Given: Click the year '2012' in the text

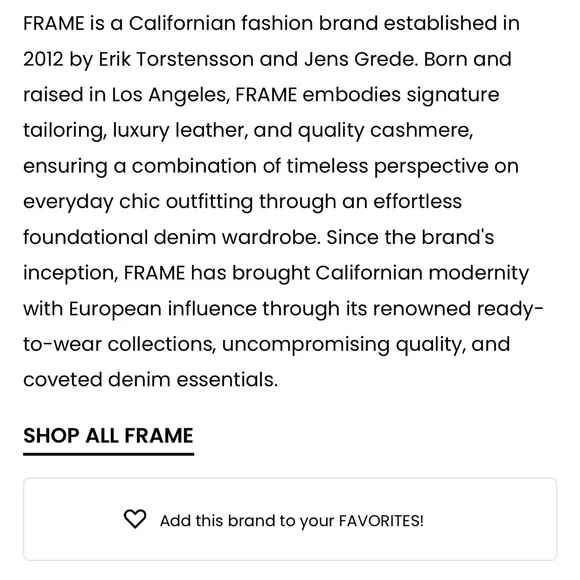Looking at the screenshot, I should (43, 59).
